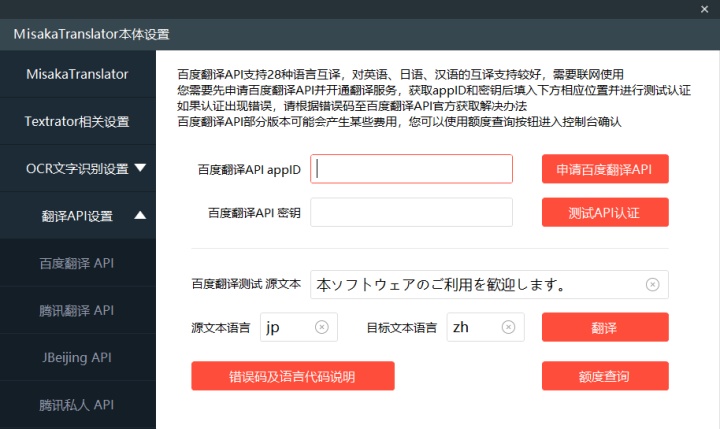The image size is (720, 429).
Task: Collapse the 翻译API设置 section arrow
Action: tap(140, 215)
